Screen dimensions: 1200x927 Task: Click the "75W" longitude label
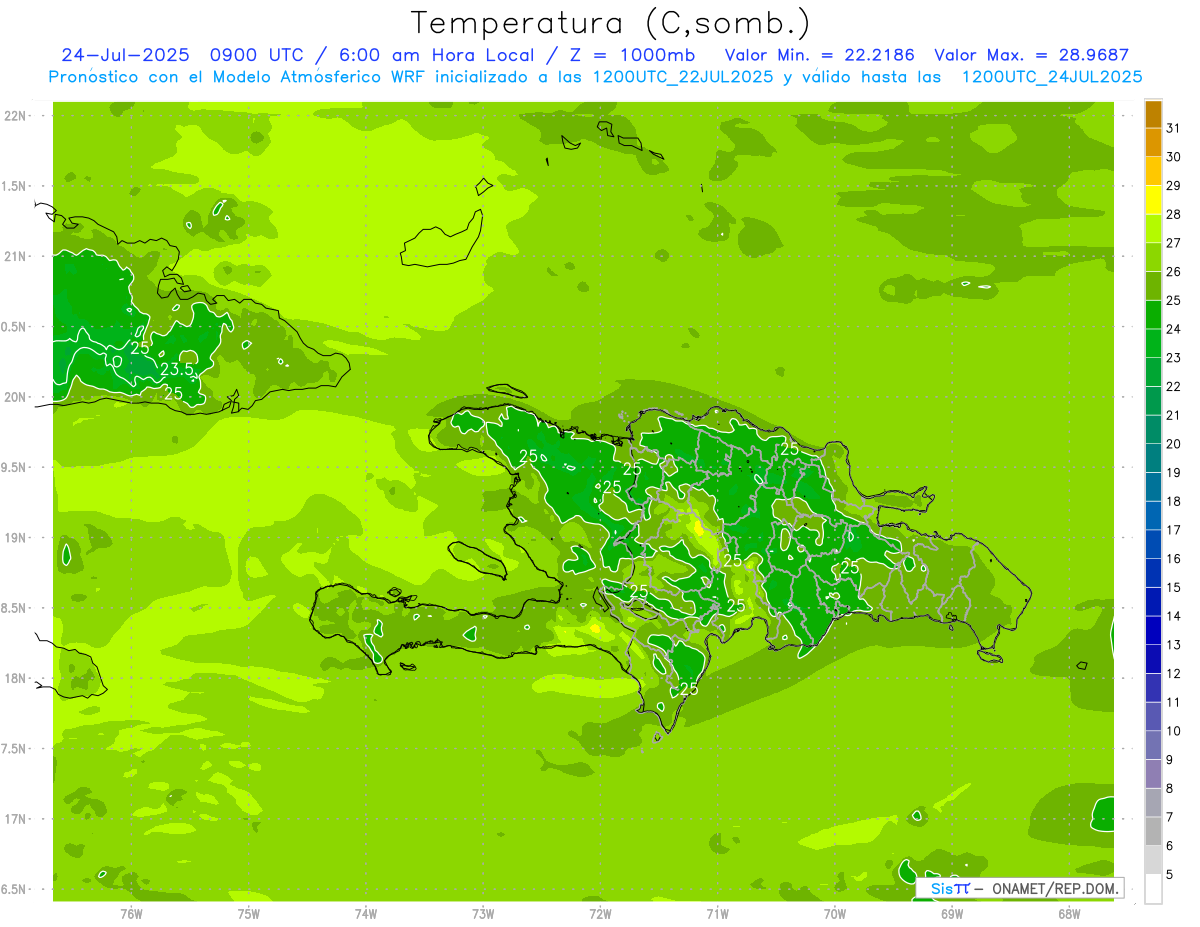[x=249, y=914]
